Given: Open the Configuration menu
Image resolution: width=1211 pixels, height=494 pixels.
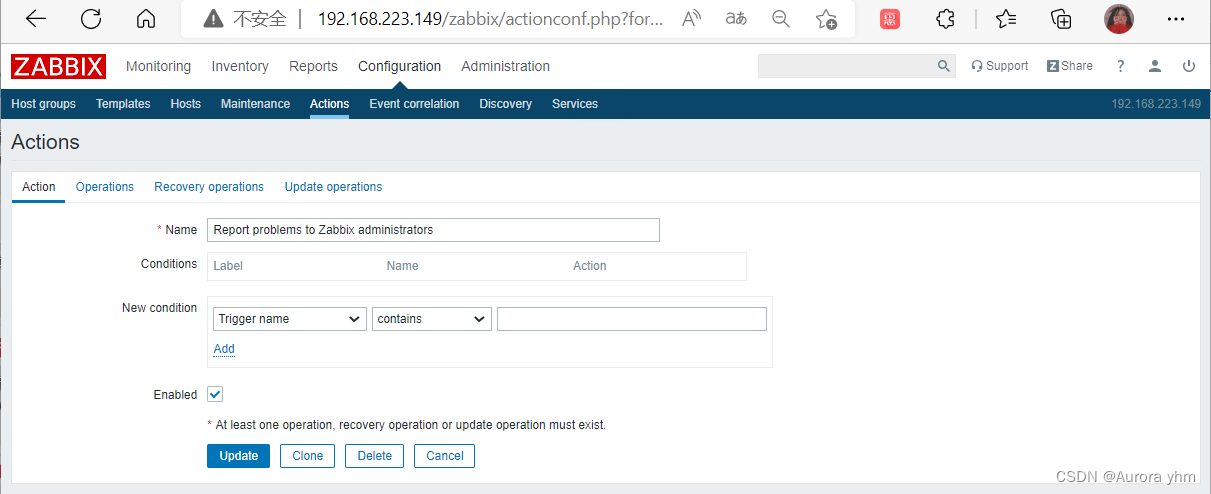Looking at the screenshot, I should click(x=399, y=66).
